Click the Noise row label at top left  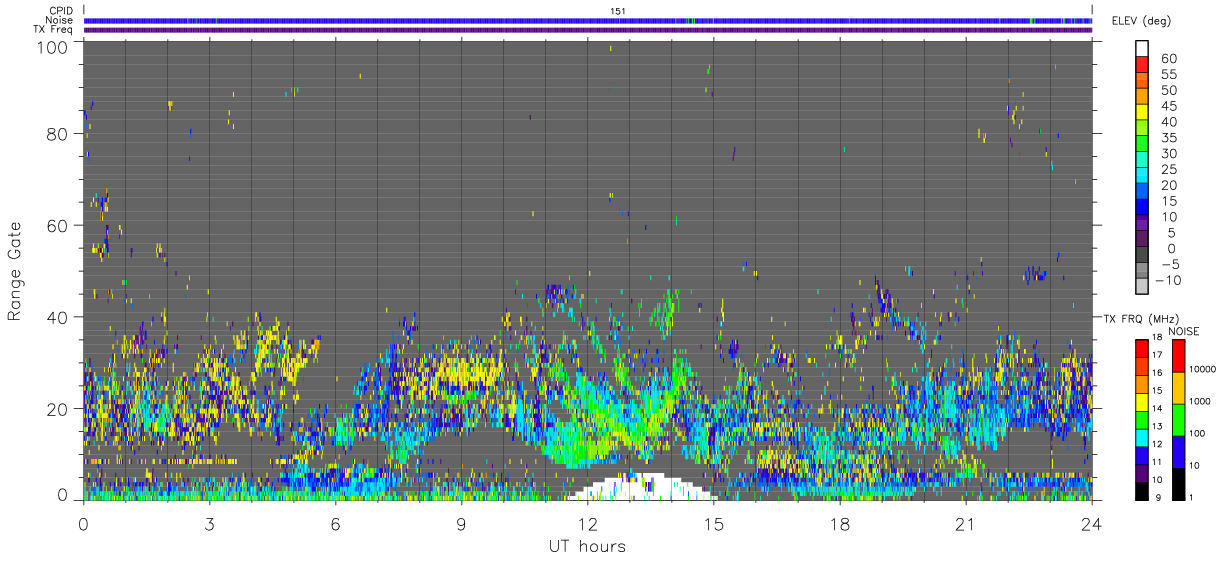[60, 20]
